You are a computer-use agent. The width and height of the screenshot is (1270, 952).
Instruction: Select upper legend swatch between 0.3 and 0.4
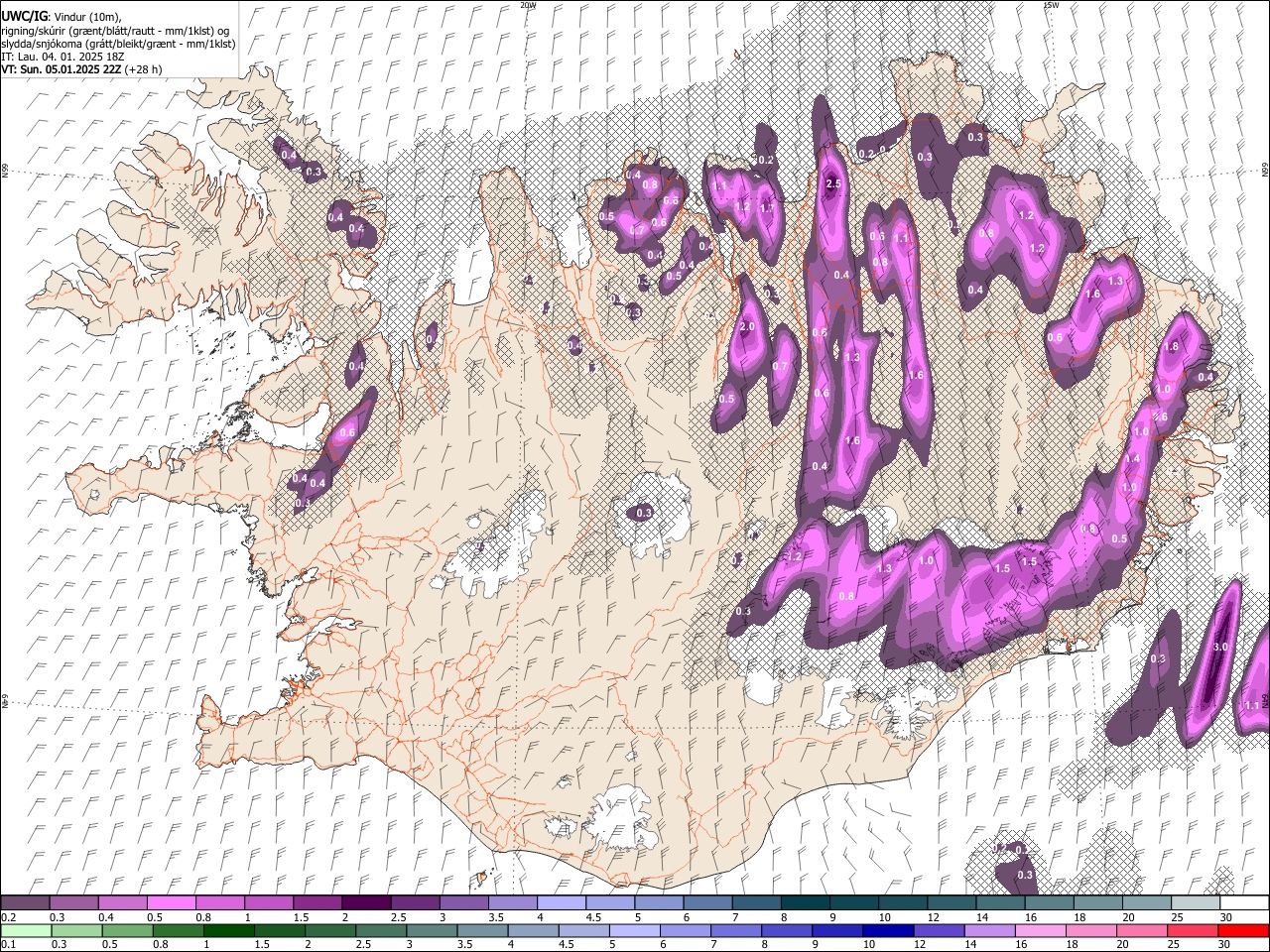click(73, 903)
